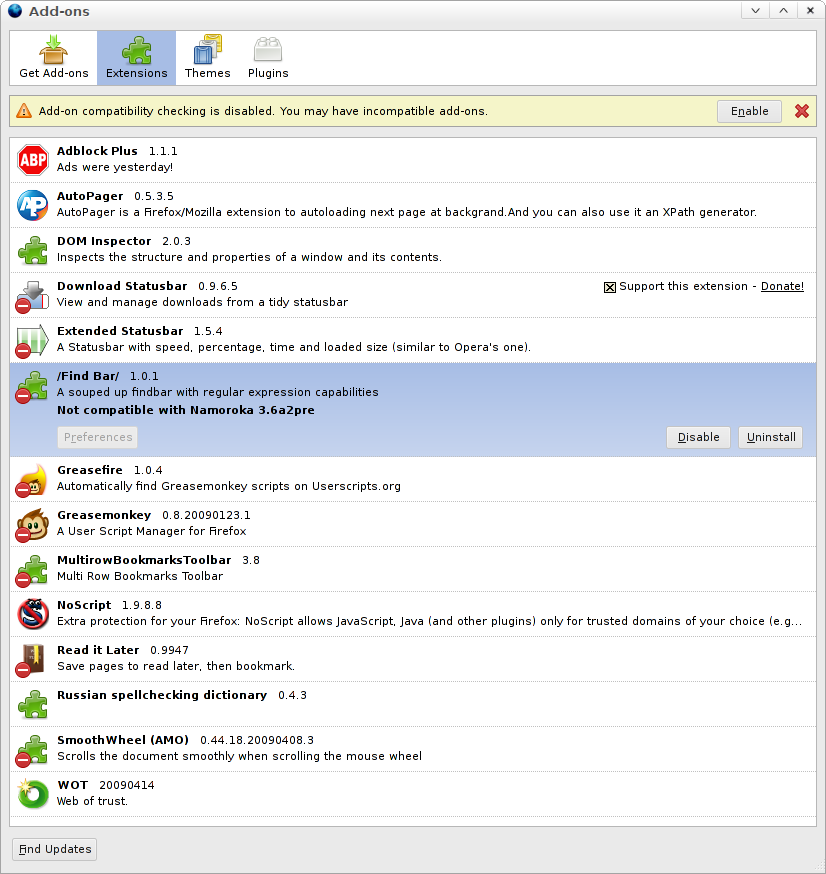Click the disabled Preferences button
The image size is (826, 874).
pyautogui.click(x=98, y=437)
